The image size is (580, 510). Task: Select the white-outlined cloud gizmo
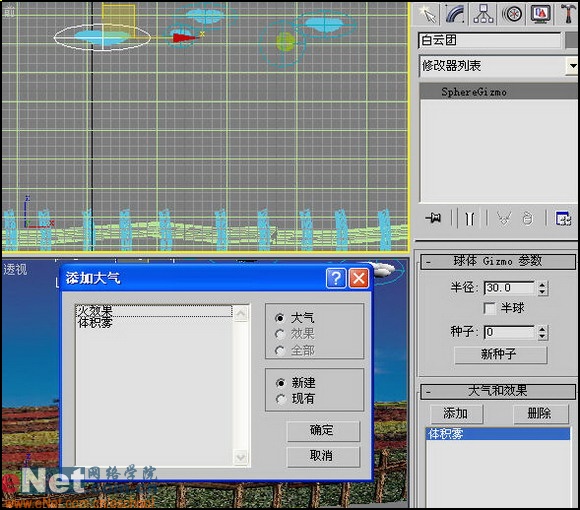102,37
